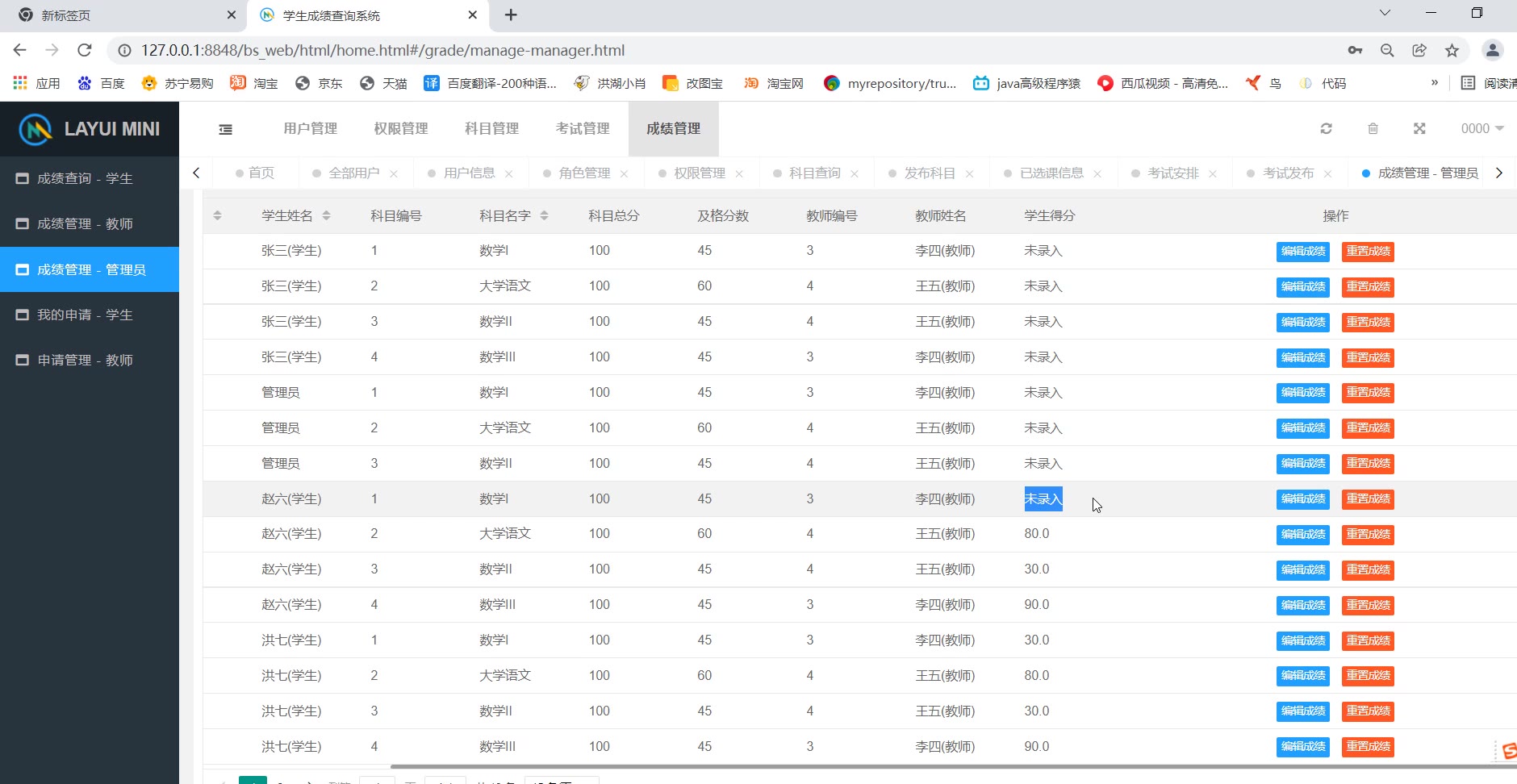
Task: Toggle sorting on 科目名字 column
Action: (544, 216)
